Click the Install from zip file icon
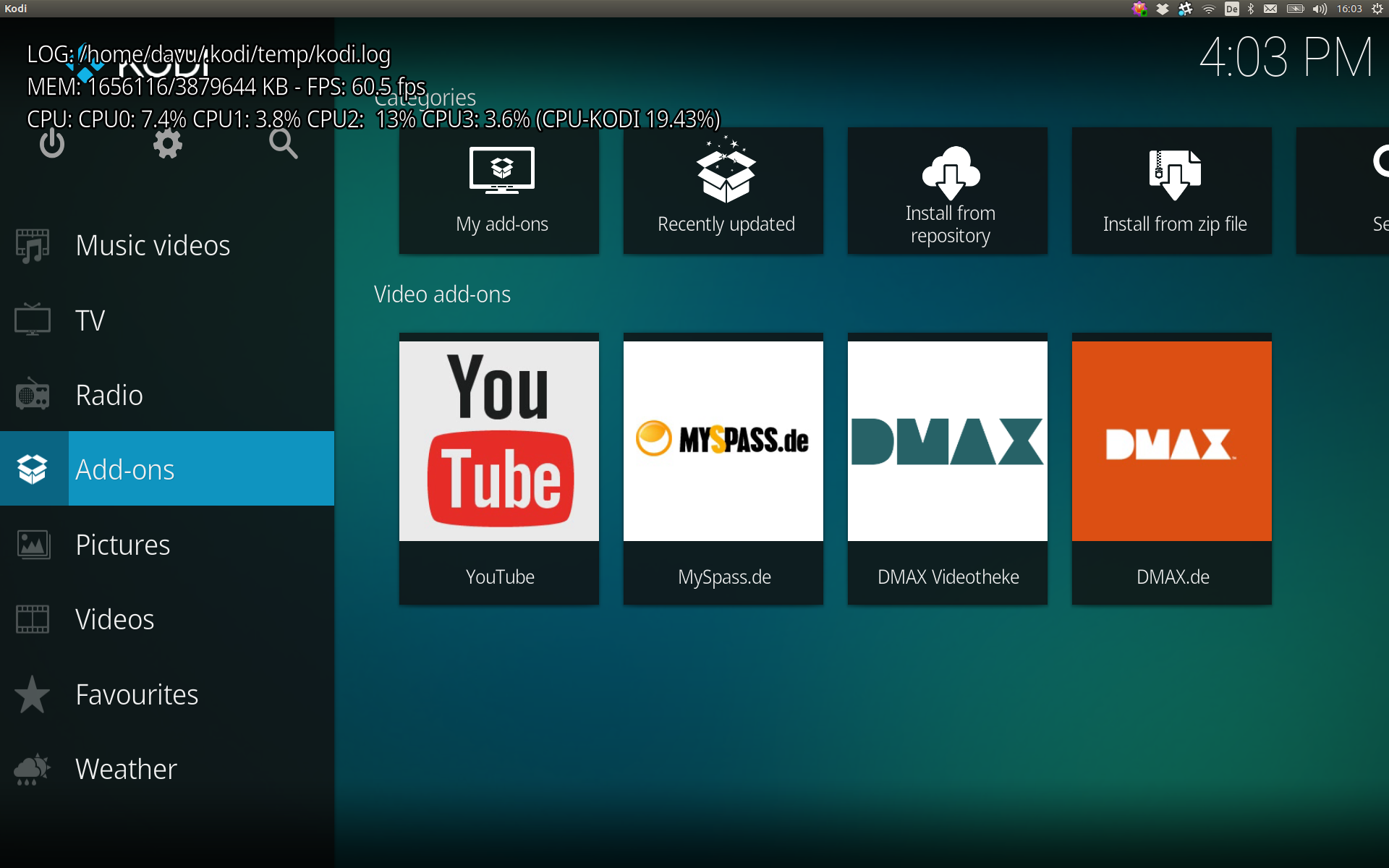Viewport: 1389px width, 868px height. (x=1175, y=174)
